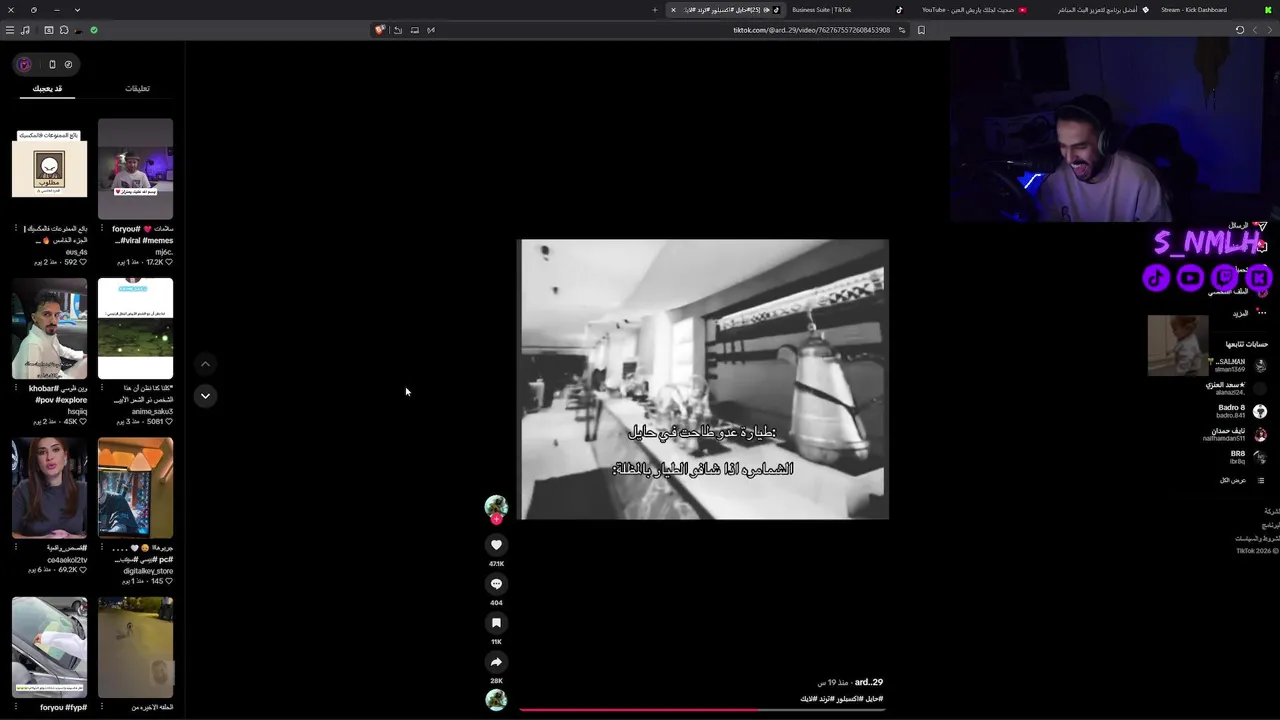
Task: Go back with the browser back arrow
Action: point(1270,30)
